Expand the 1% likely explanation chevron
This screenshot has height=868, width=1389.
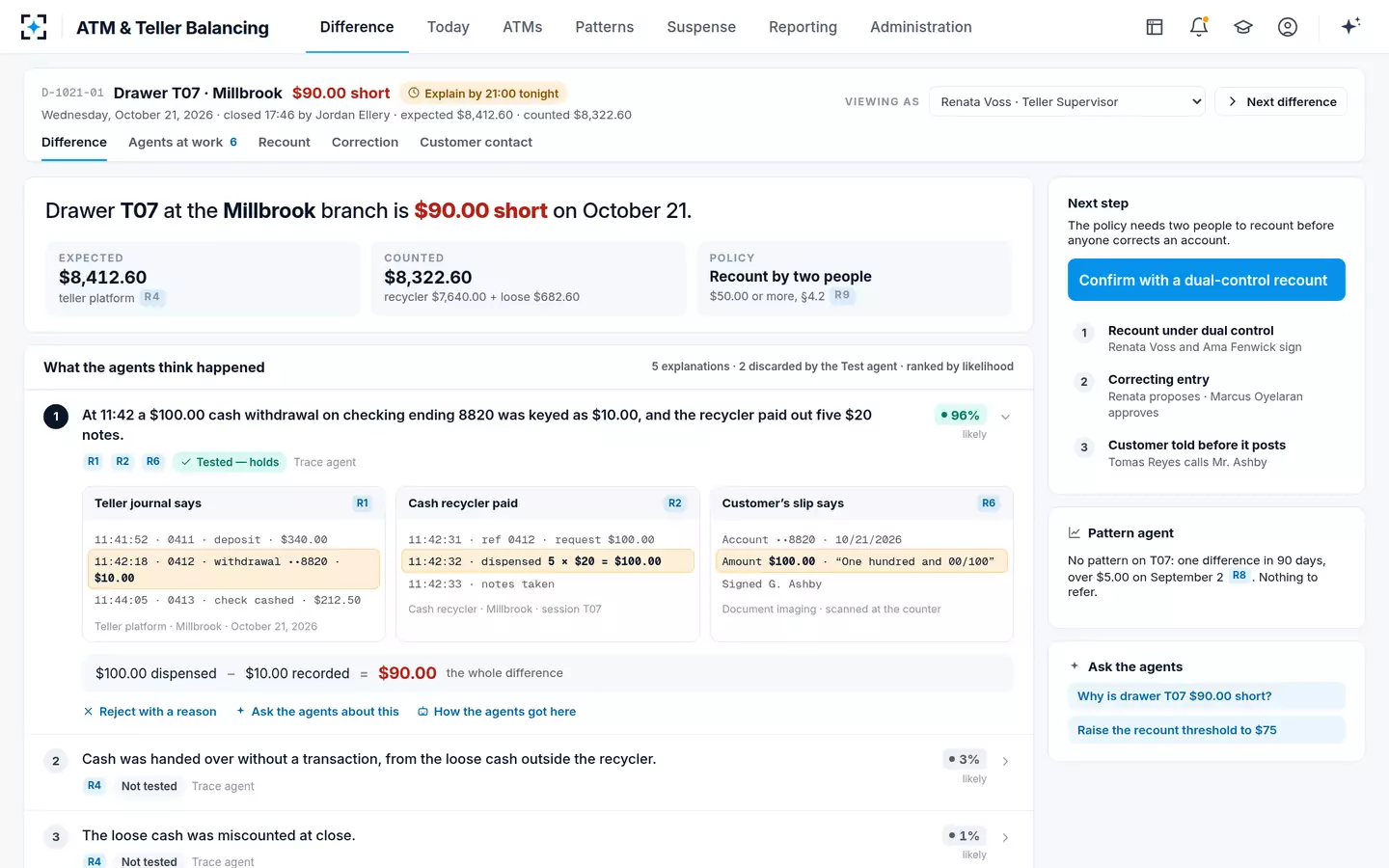click(x=1005, y=837)
